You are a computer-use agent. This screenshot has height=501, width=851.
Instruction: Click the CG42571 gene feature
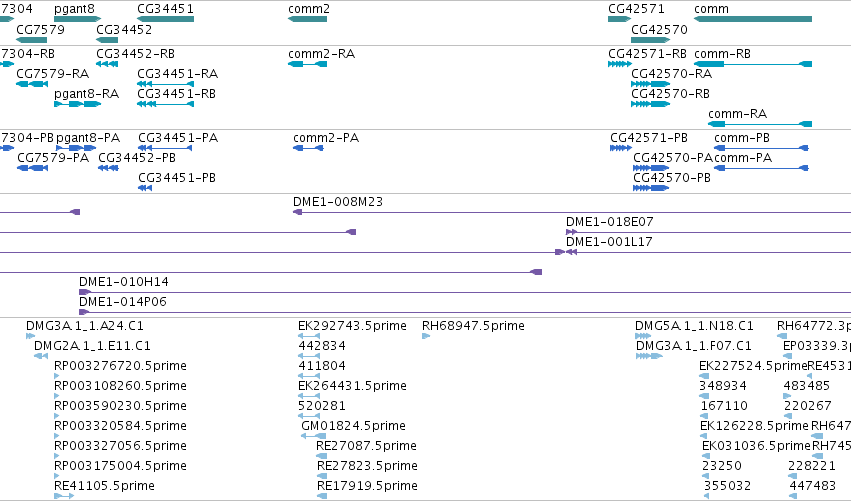(619, 19)
